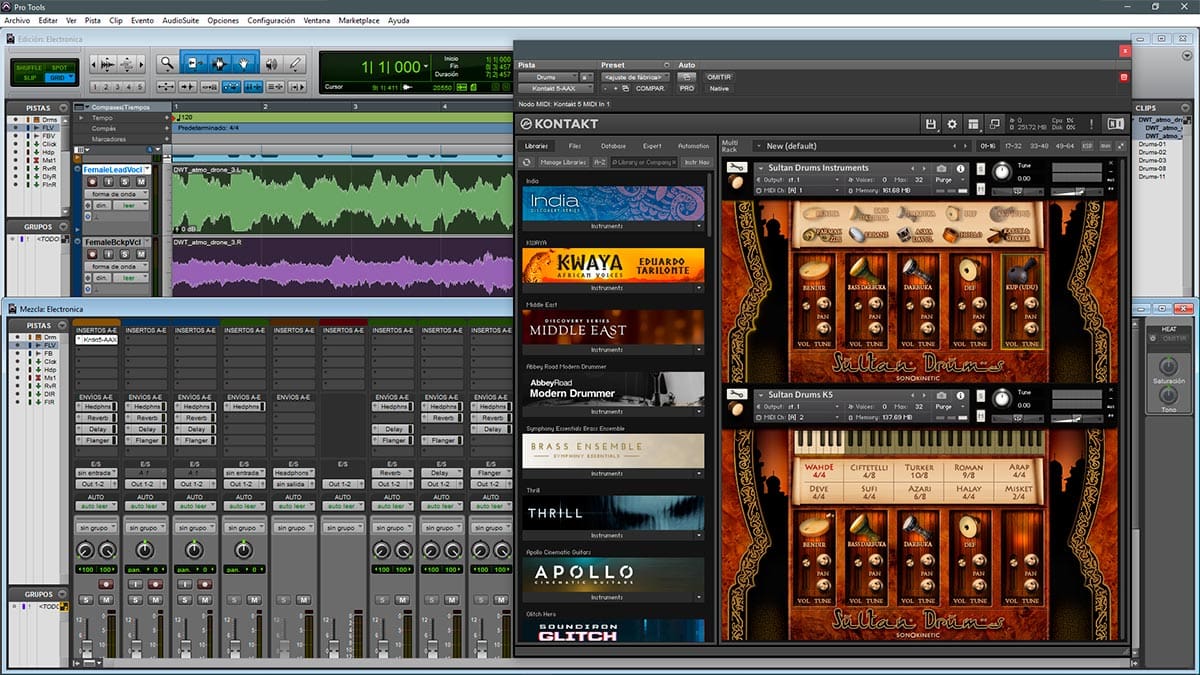This screenshot has height=675, width=1200.
Task: Click info icon on Sultan Drums K5
Action: tap(961, 394)
